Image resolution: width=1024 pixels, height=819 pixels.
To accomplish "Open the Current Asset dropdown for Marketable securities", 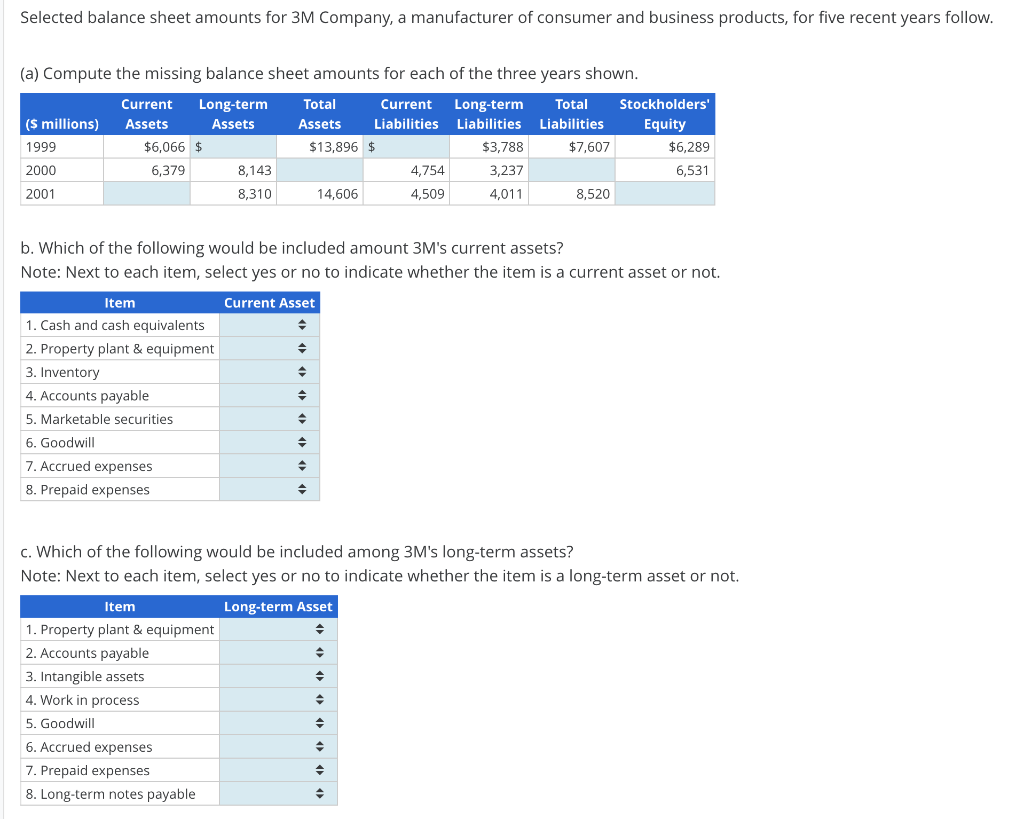I will click(x=305, y=418).
